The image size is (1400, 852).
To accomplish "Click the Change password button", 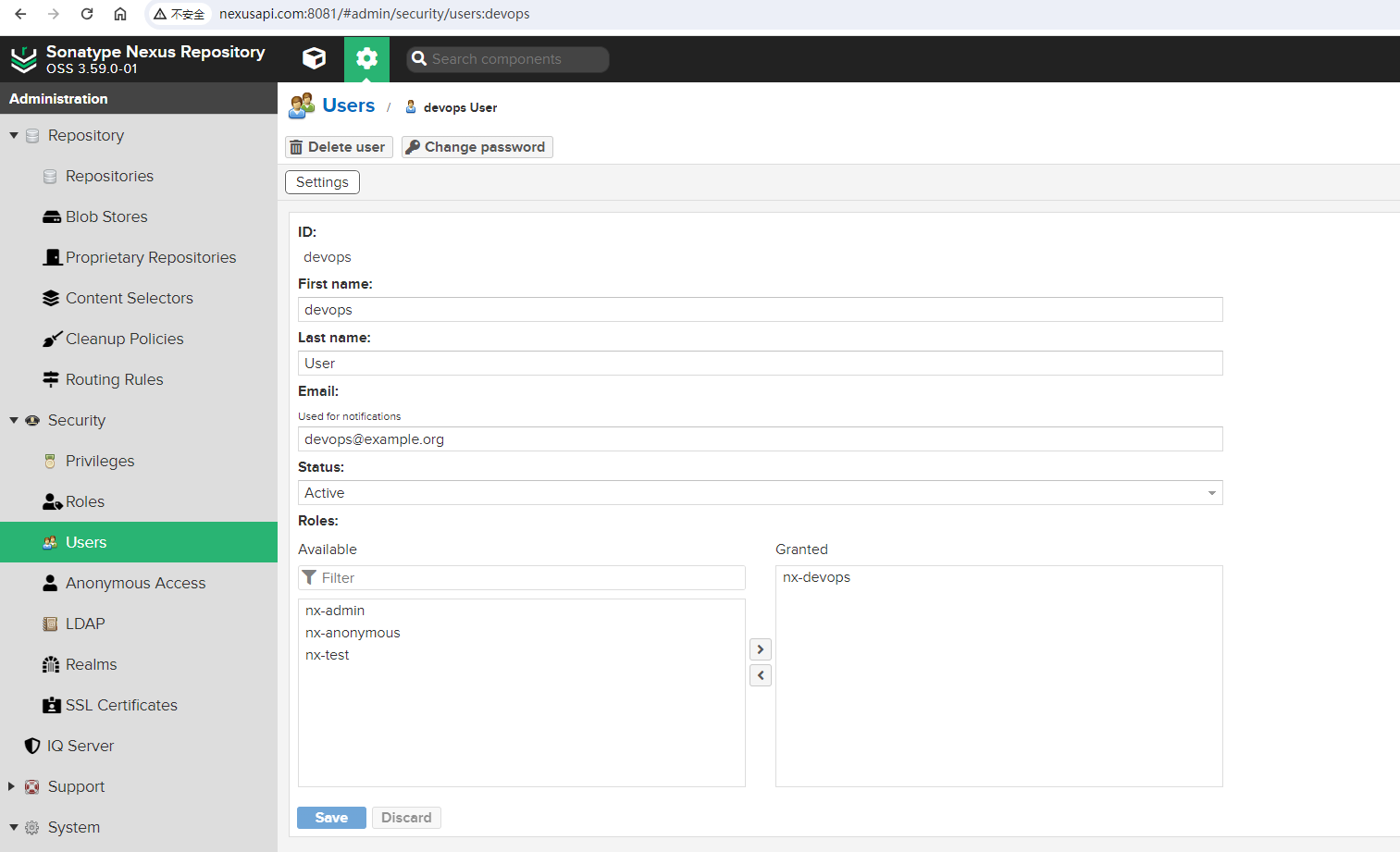I will 477,147.
